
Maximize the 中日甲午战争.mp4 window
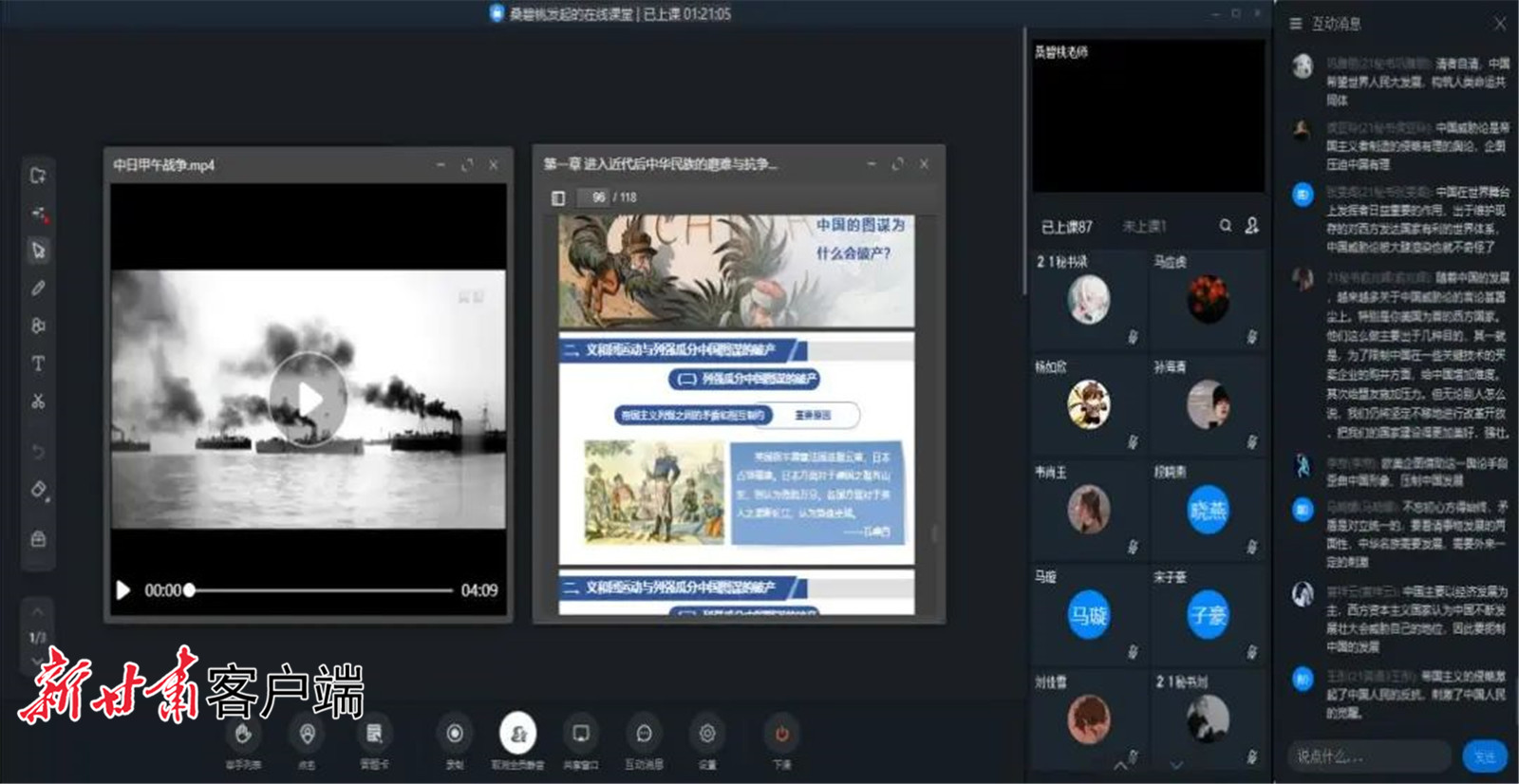point(467,165)
